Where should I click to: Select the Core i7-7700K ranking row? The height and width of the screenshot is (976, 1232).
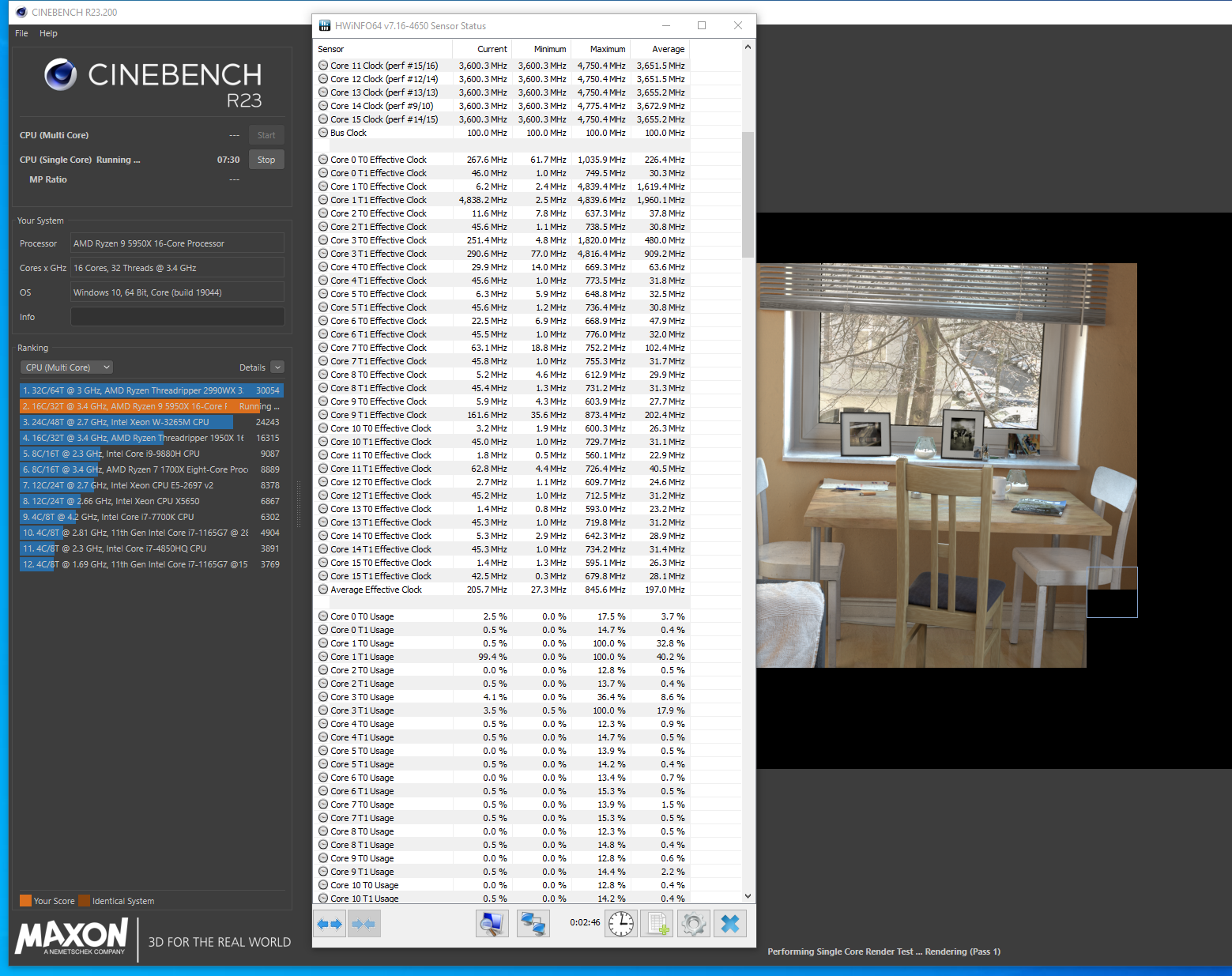(151, 517)
